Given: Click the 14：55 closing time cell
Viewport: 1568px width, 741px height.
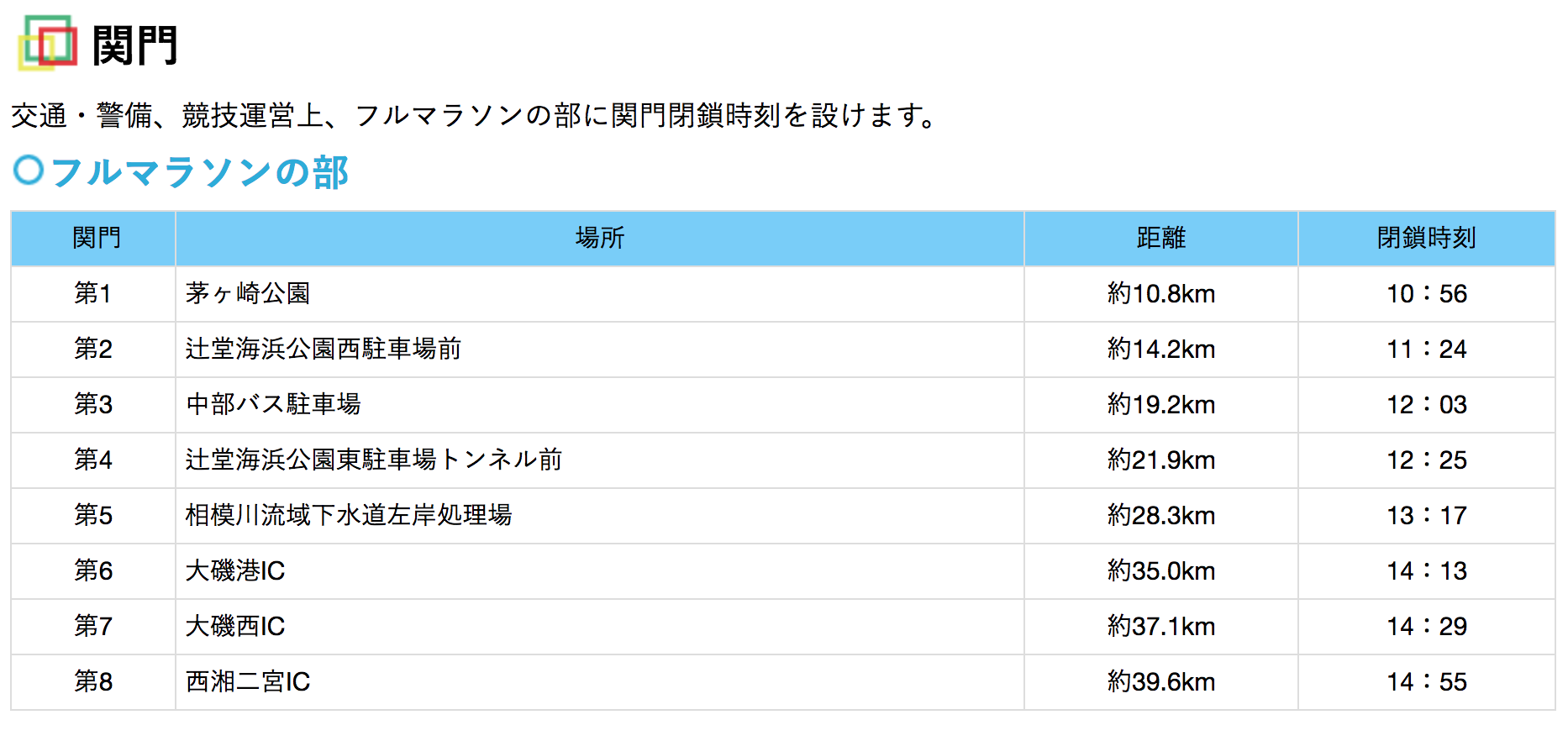Looking at the screenshot, I should click(1426, 681).
